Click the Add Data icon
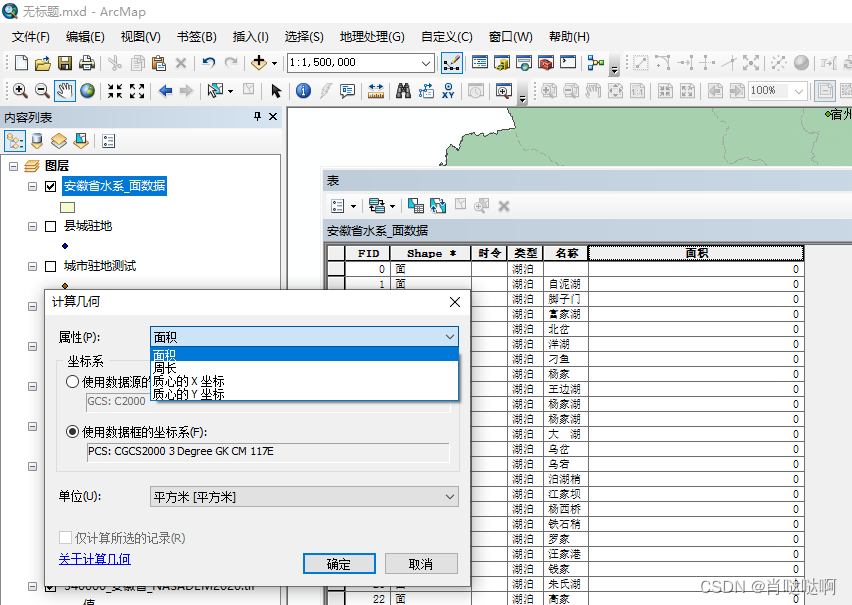The image size is (852, 605). [259, 63]
